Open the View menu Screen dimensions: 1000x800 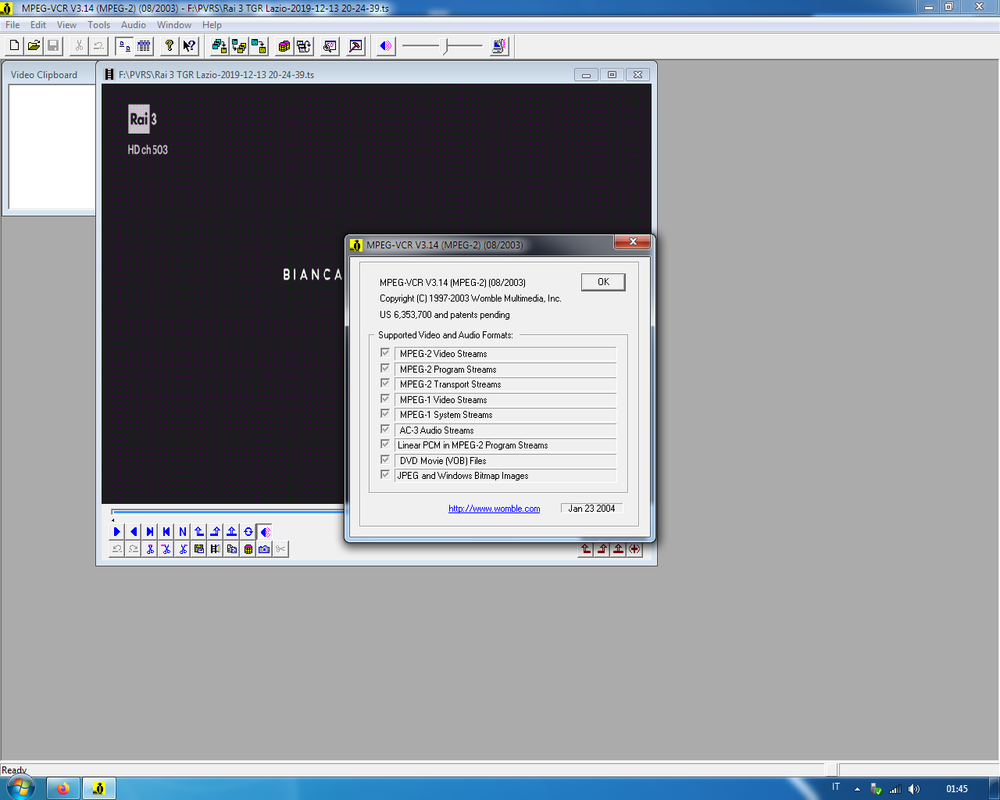coord(66,25)
